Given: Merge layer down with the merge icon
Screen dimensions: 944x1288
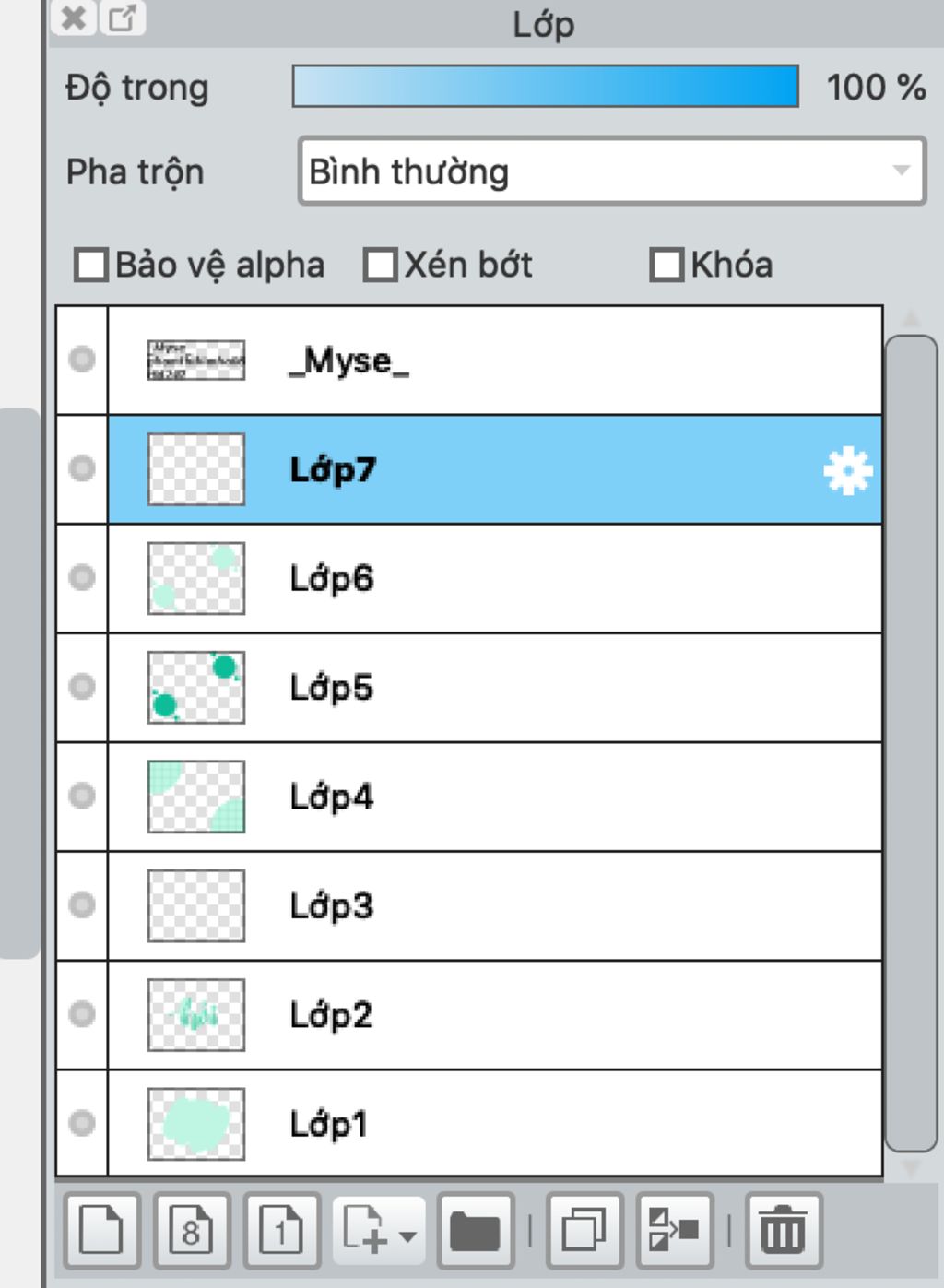Looking at the screenshot, I should pos(675,1230).
